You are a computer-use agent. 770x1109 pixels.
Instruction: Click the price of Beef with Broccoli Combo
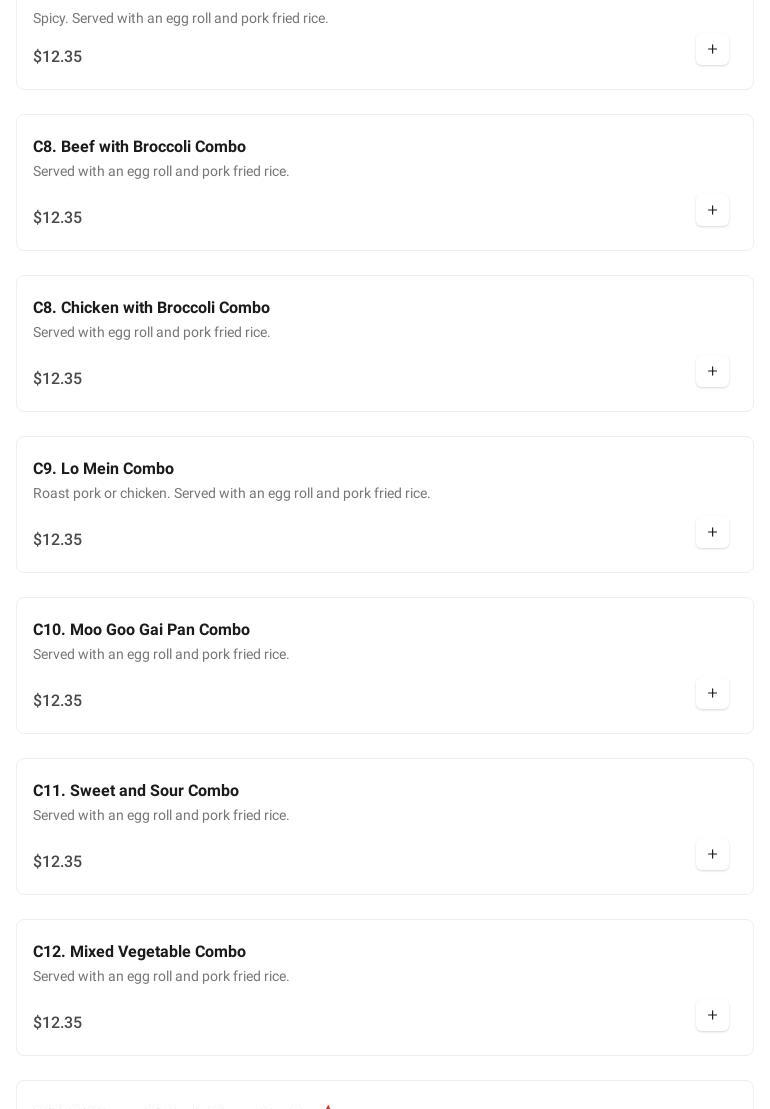coord(58,218)
